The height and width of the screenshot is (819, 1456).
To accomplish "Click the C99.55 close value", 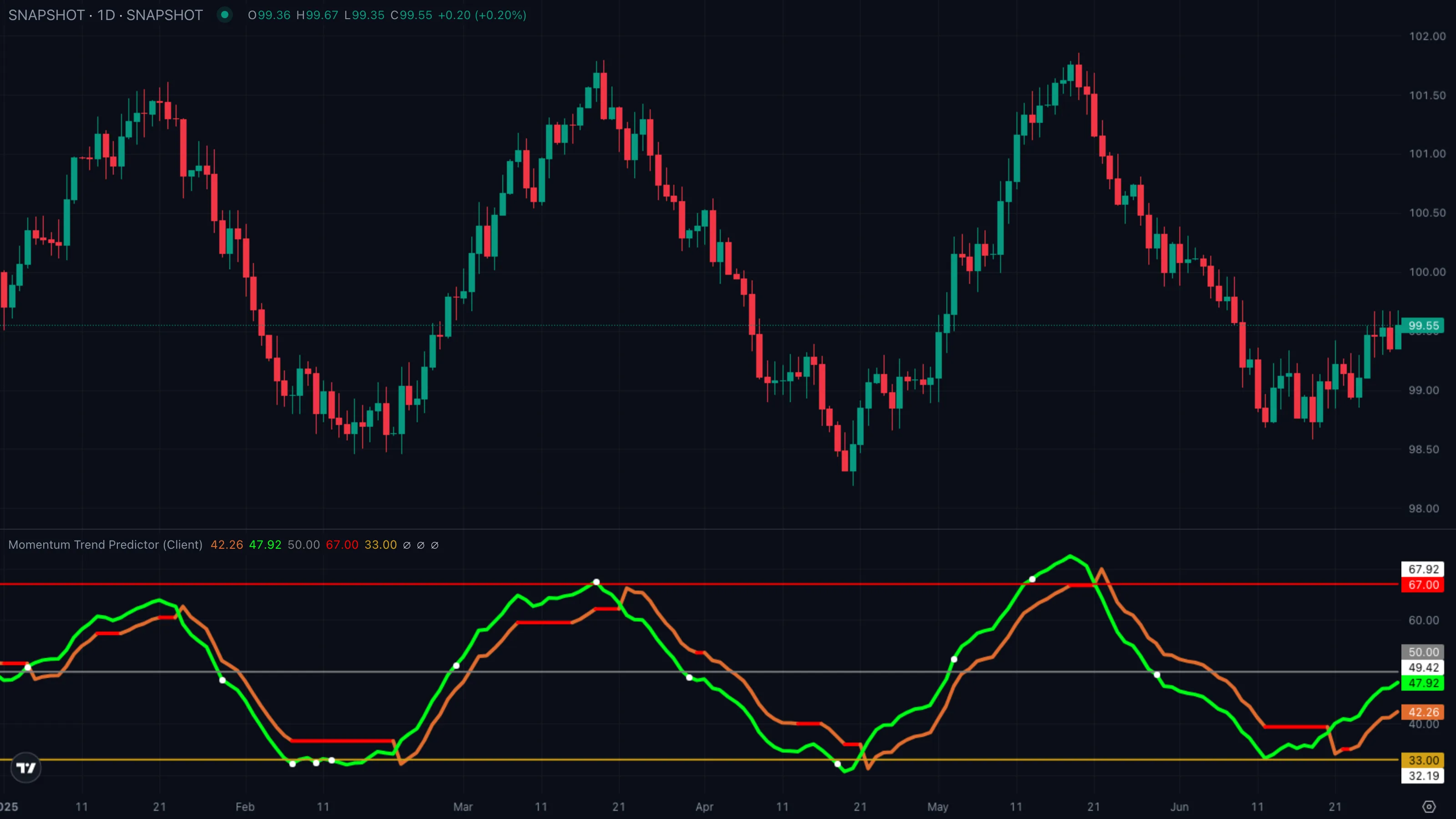I will click(411, 15).
